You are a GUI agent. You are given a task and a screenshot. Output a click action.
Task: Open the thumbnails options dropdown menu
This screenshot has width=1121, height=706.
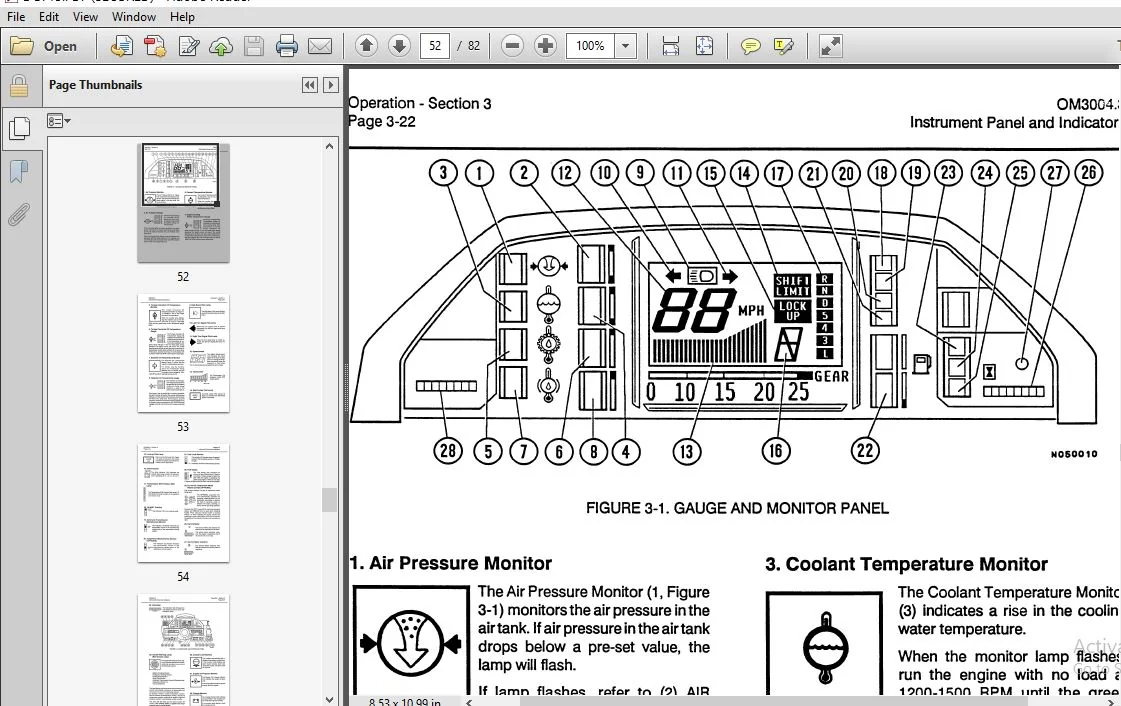click(x=59, y=121)
